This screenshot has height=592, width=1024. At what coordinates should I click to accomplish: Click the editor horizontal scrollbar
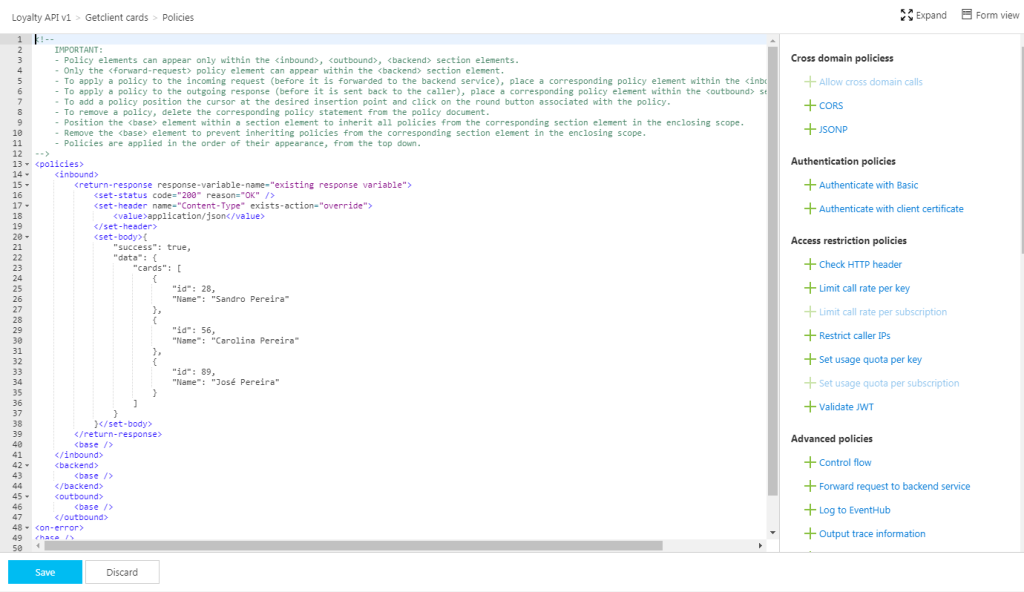350,546
